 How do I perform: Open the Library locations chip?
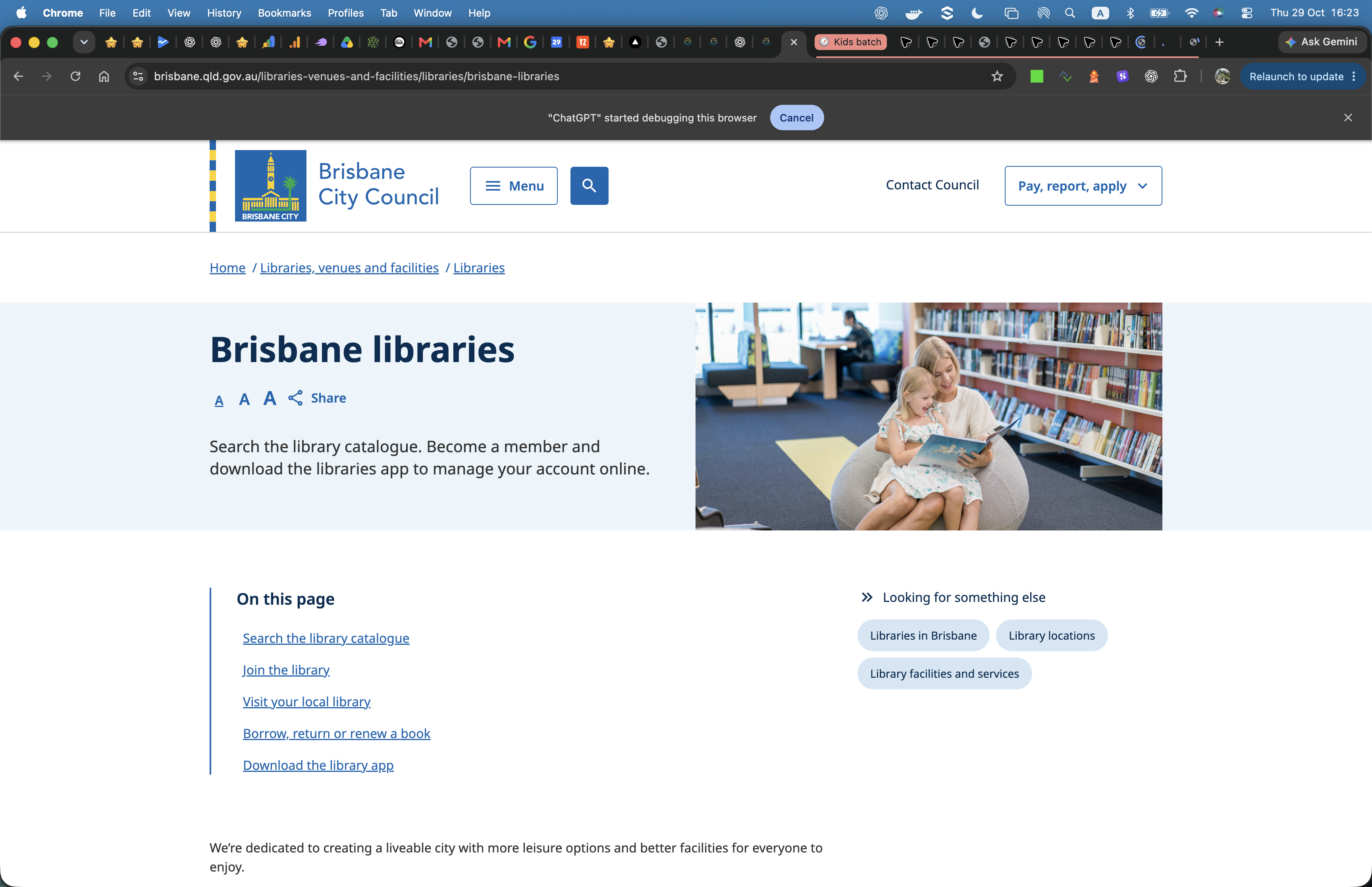[1051, 635]
